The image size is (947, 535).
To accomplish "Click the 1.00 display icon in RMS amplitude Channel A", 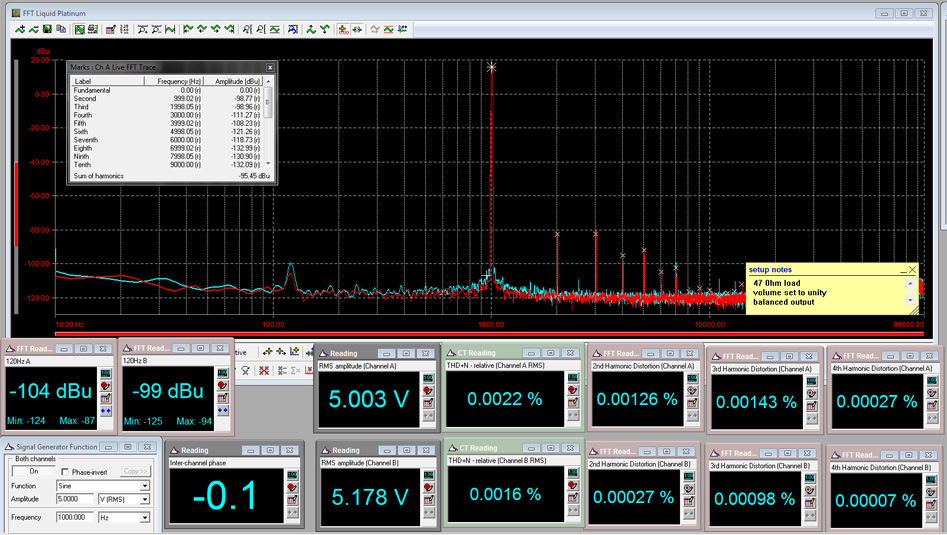I will click(428, 378).
